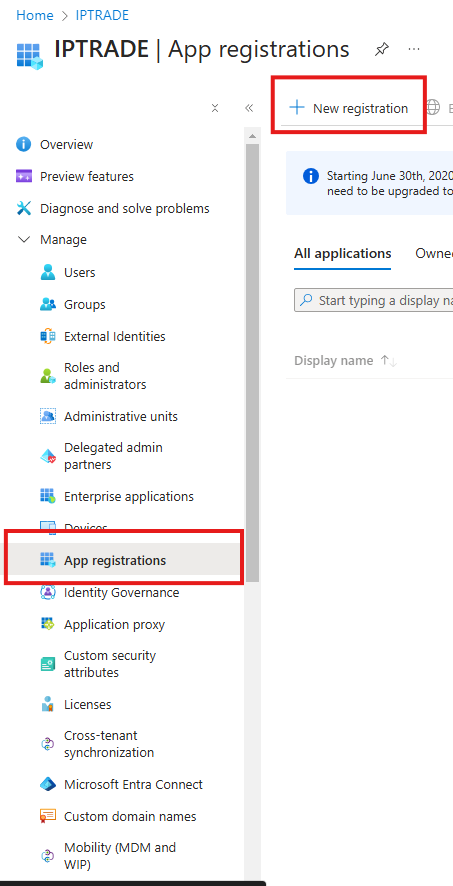Switch to the All applications tab
The height and width of the screenshot is (886, 453).
point(343,253)
